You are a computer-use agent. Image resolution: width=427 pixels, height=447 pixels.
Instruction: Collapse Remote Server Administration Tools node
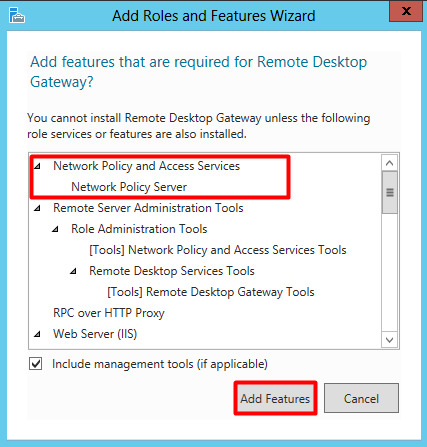coord(37,208)
